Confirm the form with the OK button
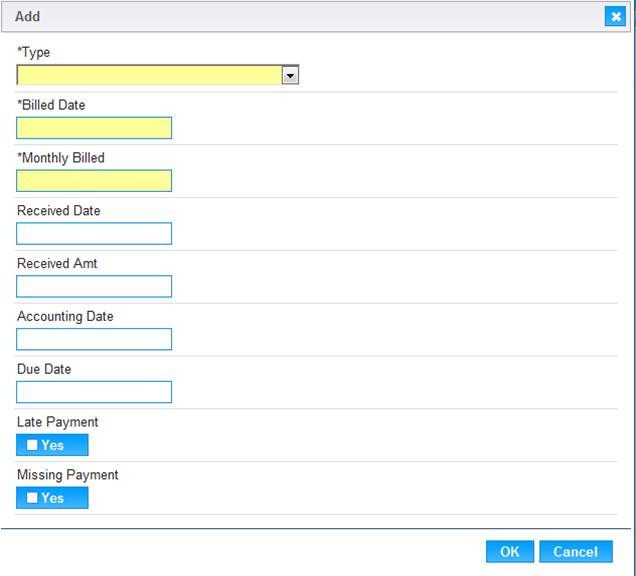The height and width of the screenshot is (576, 636). pyautogui.click(x=510, y=552)
